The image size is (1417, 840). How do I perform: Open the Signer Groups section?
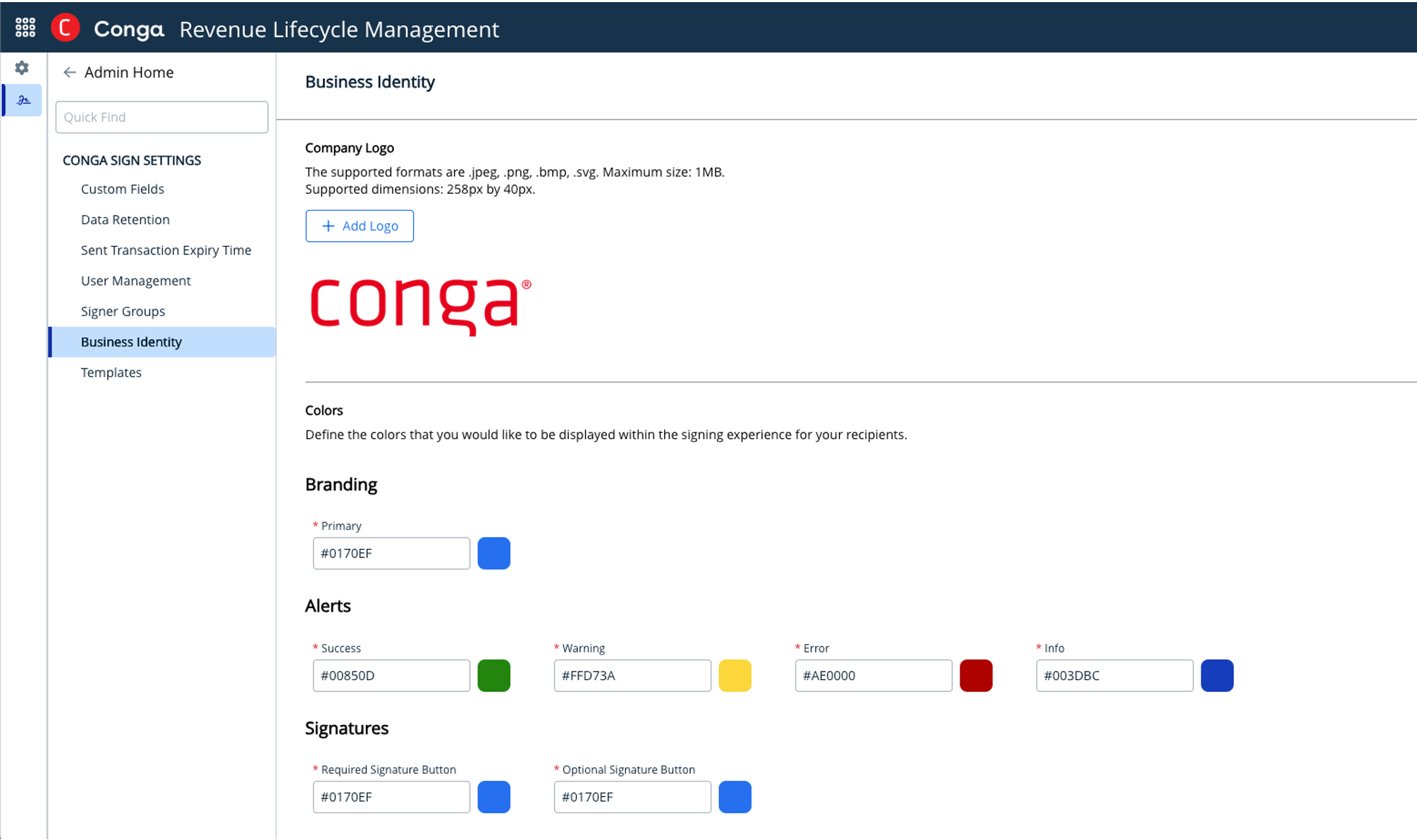click(123, 311)
